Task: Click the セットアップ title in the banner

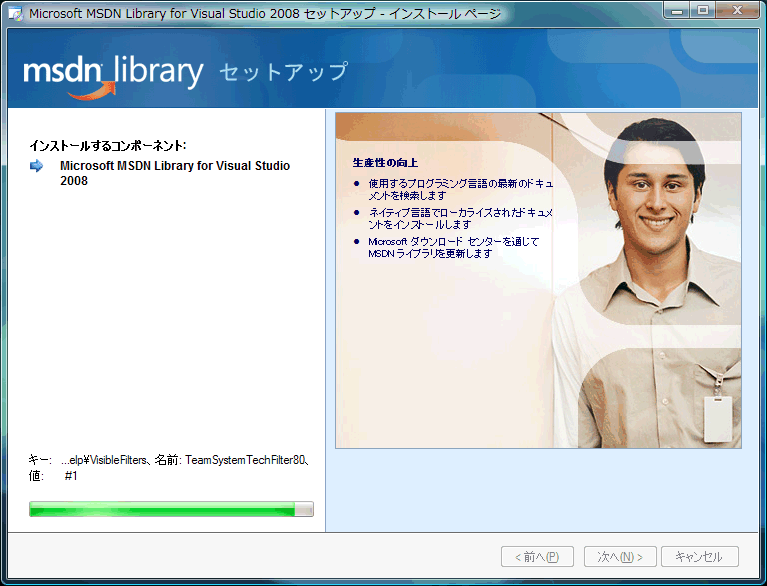Action: [283, 72]
